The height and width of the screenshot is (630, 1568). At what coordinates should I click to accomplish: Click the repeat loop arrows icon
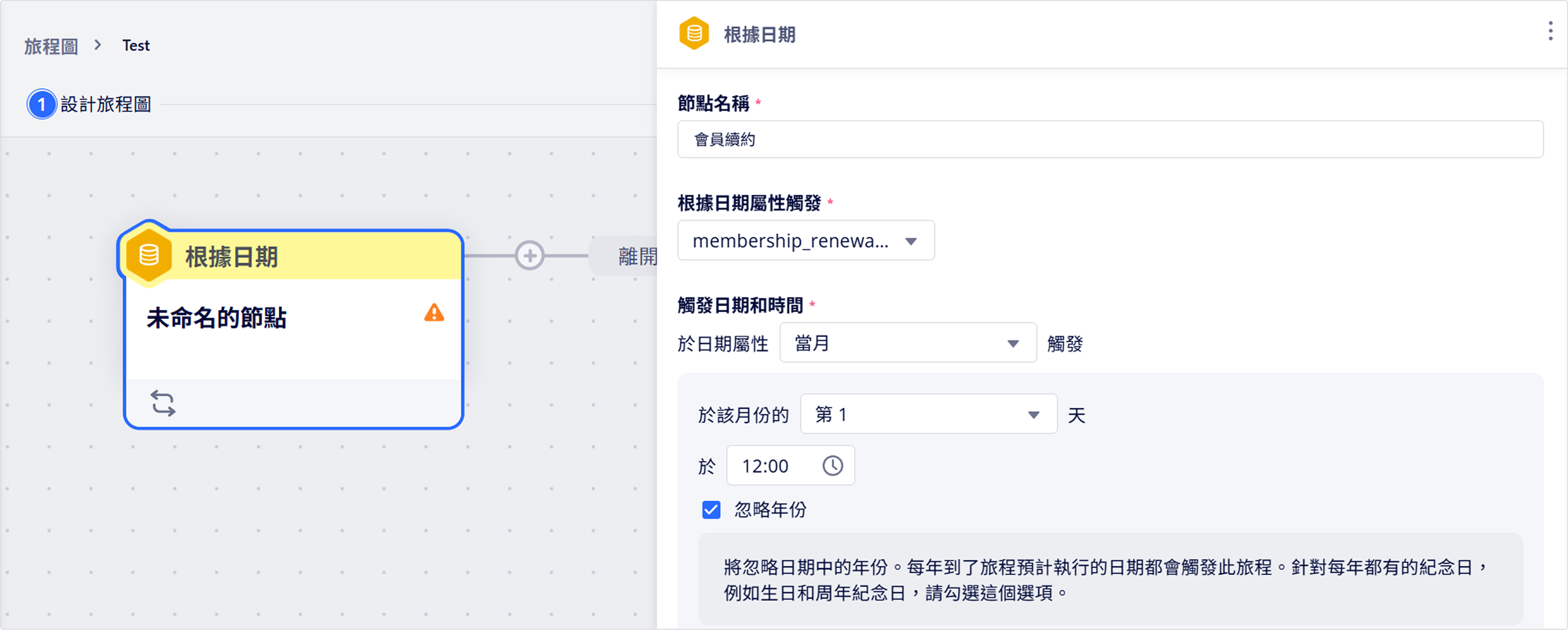point(163,403)
